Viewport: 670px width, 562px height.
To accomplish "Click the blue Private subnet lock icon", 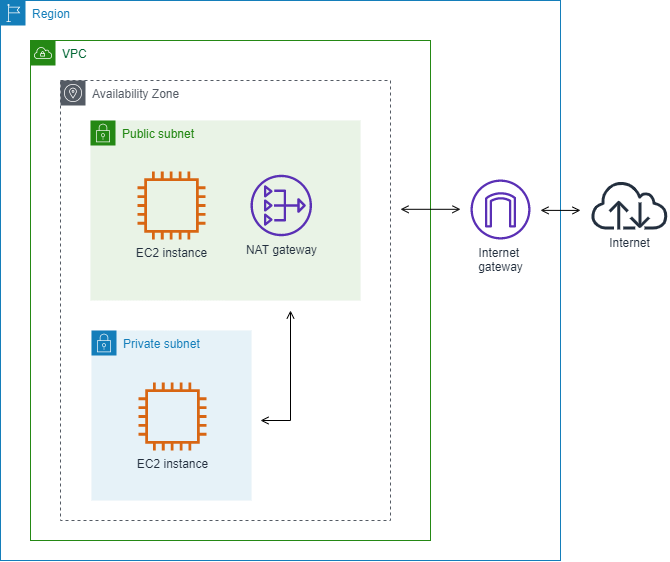I will point(104,343).
